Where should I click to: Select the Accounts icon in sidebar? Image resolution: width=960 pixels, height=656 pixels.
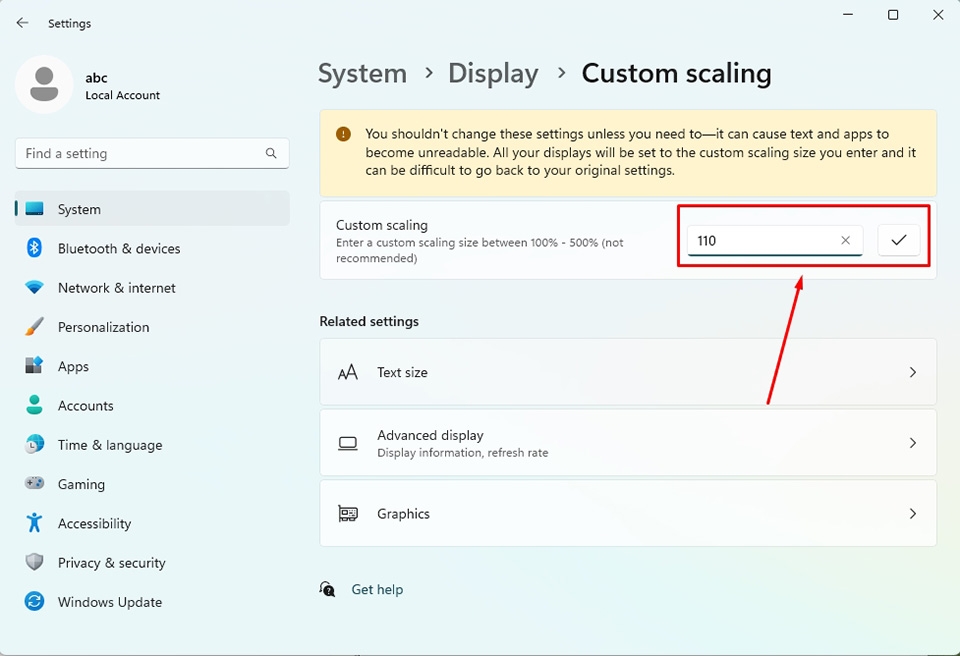pyautogui.click(x=32, y=405)
